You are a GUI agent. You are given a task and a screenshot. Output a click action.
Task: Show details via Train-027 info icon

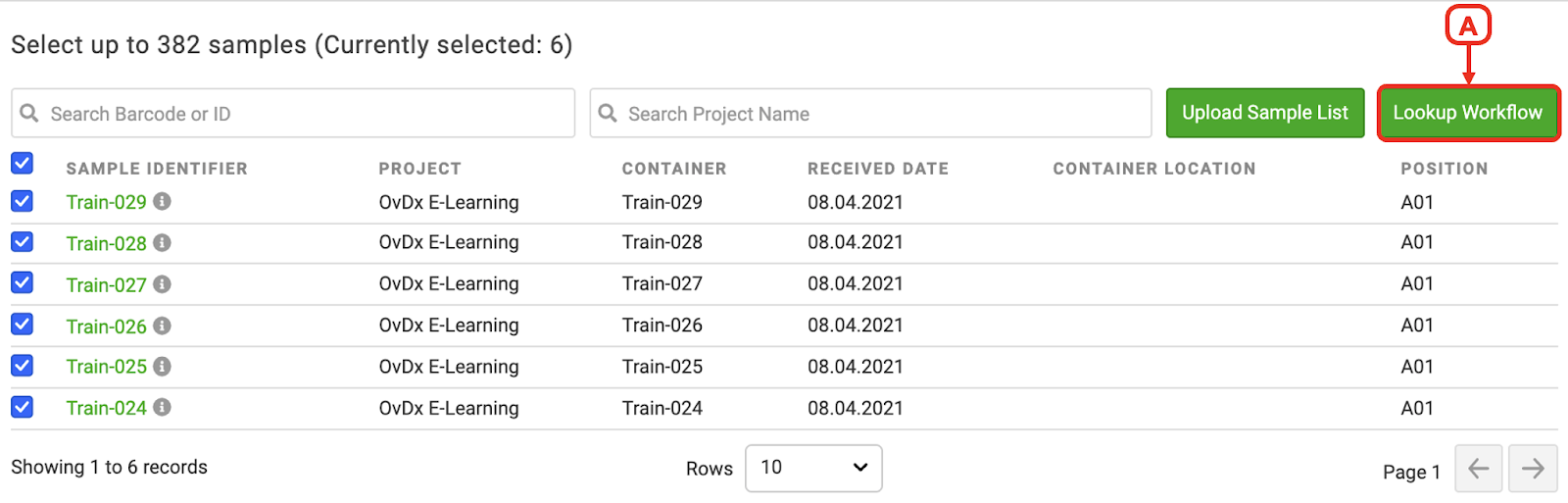(163, 284)
